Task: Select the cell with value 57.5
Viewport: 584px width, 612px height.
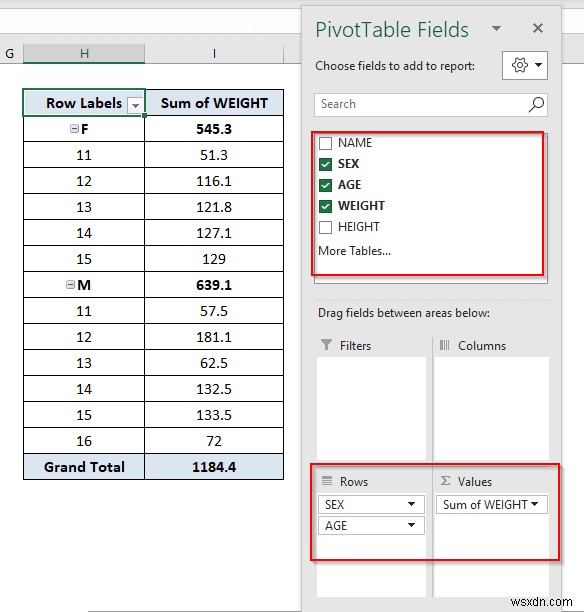Action: tap(214, 311)
